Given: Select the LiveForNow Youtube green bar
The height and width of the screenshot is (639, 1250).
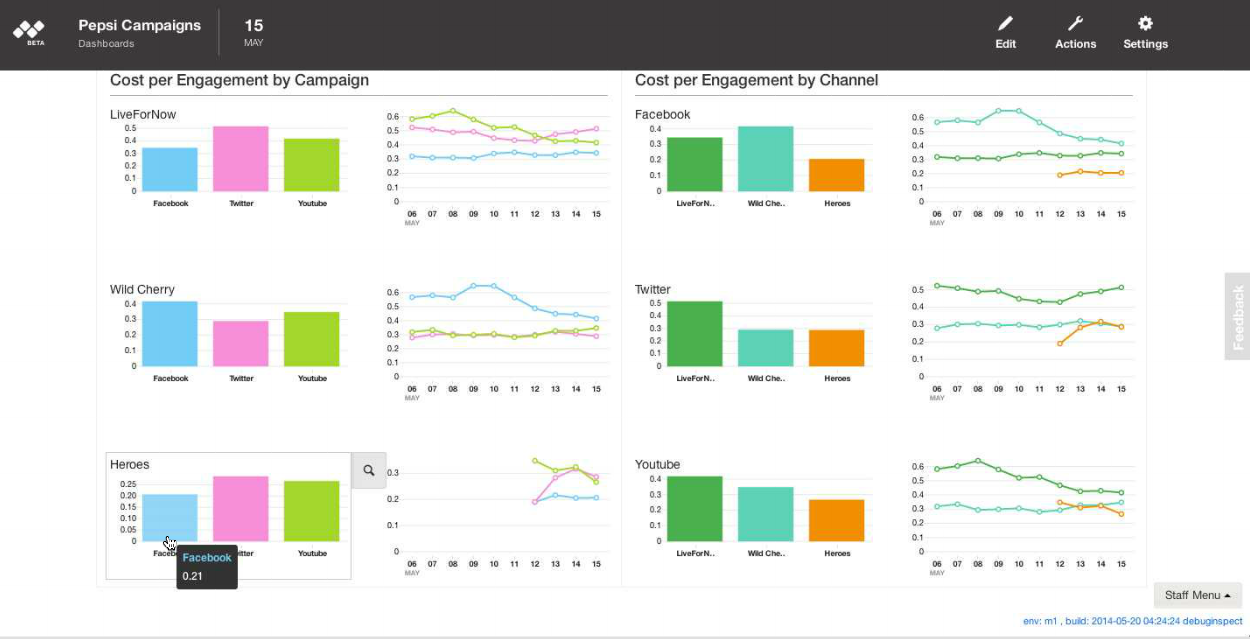Looking at the screenshot, I should [x=312, y=164].
